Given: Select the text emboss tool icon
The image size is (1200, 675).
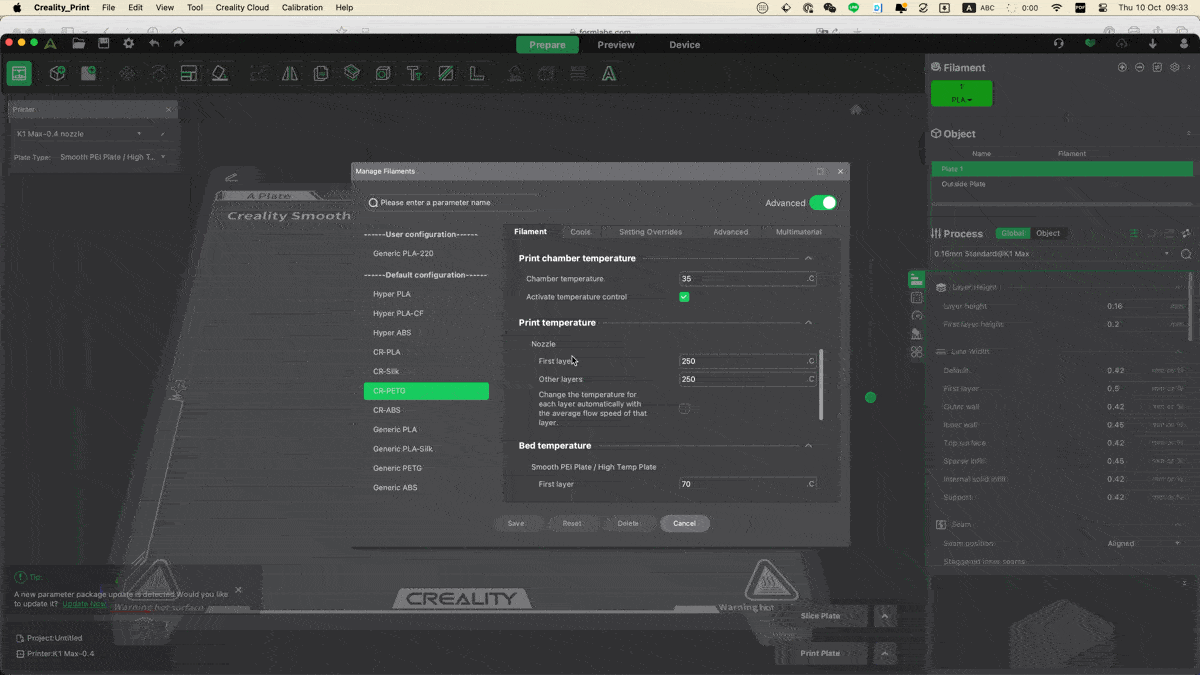Looking at the screenshot, I should [413, 74].
